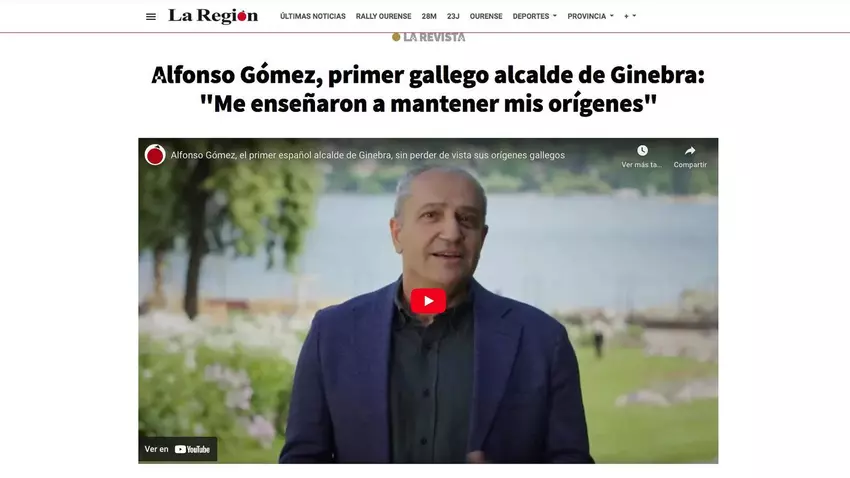Screen dimensions: 850x478
Task: Click the yellow dot beside La Revista
Action: pyautogui.click(x=396, y=37)
